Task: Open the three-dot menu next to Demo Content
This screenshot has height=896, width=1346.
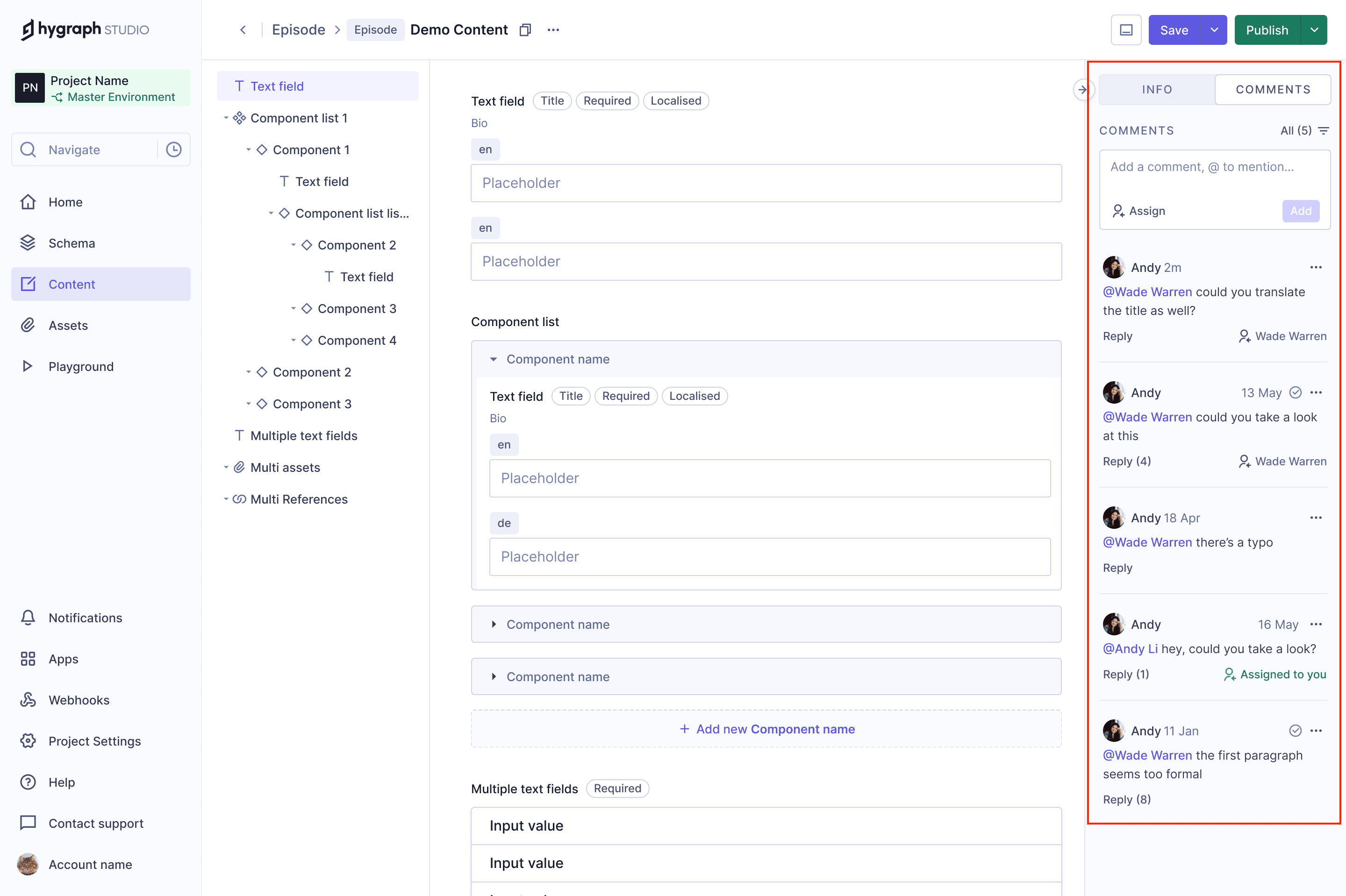Action: tap(553, 30)
